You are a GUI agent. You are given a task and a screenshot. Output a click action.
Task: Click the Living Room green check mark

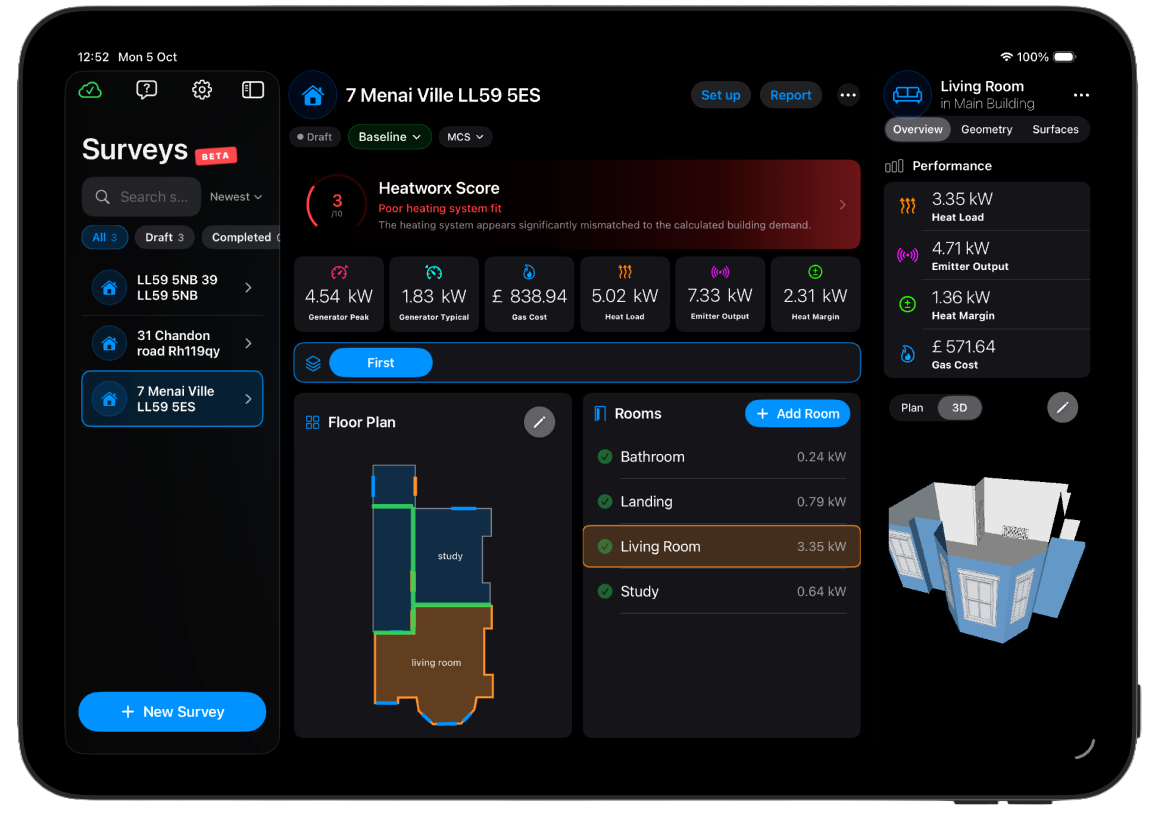[x=605, y=546]
